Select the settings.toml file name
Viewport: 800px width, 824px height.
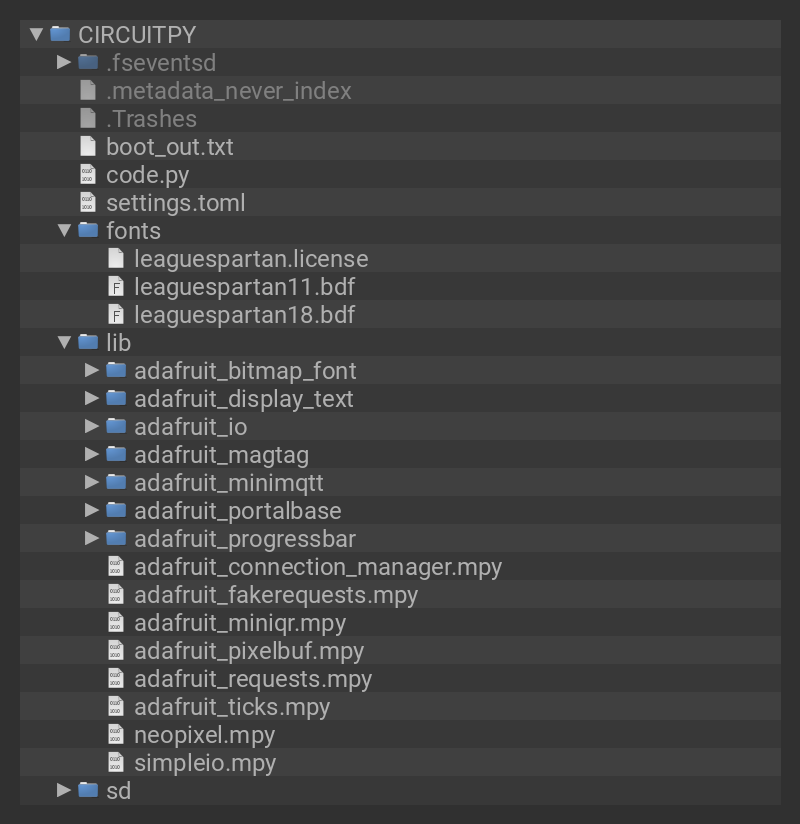tap(176, 203)
